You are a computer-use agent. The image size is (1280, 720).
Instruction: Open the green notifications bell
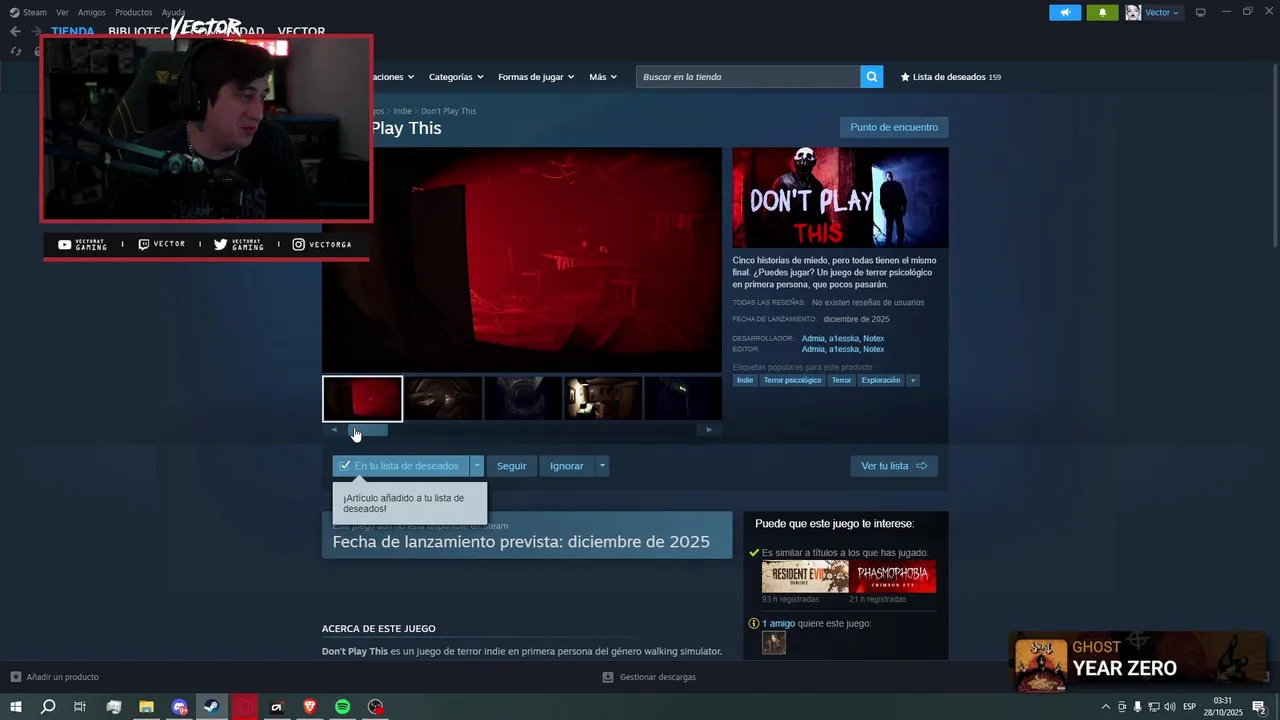[x=1102, y=12]
